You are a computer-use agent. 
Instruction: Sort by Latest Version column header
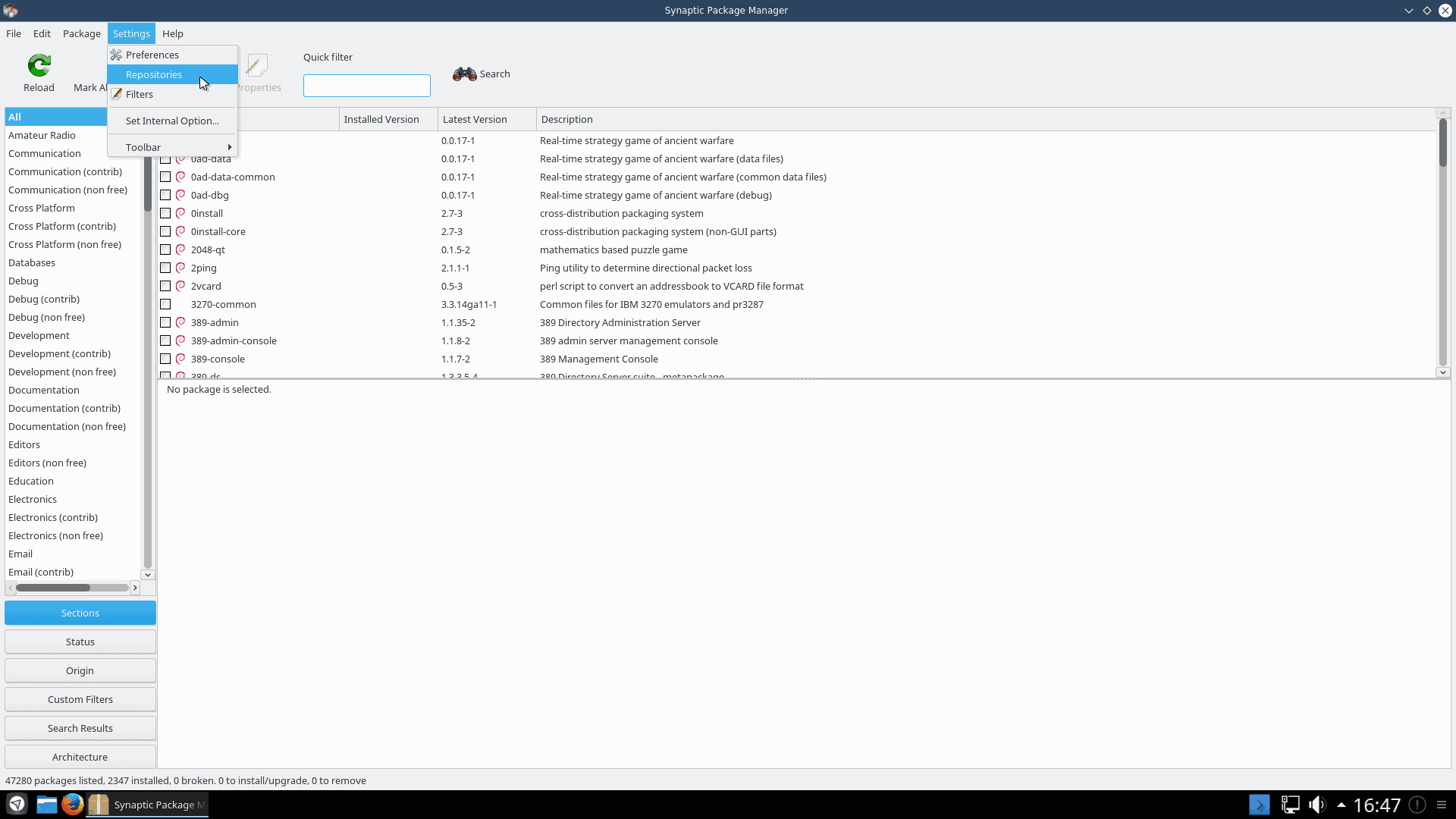coord(487,119)
